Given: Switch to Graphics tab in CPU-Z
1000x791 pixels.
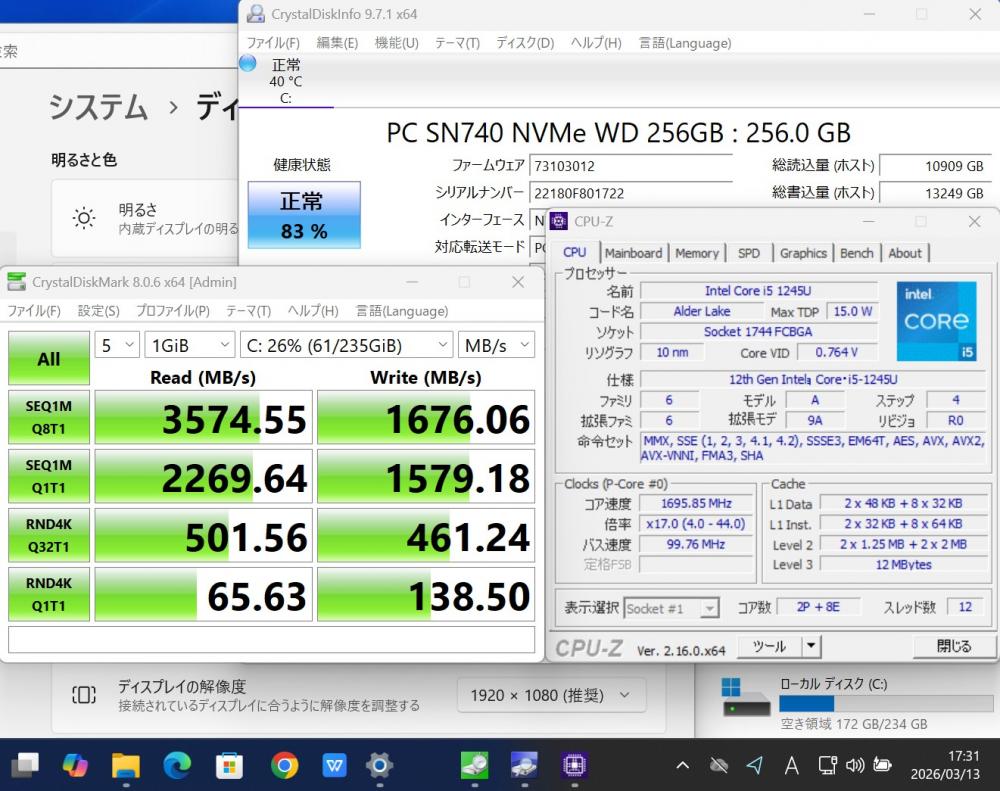Looking at the screenshot, I should [803, 253].
